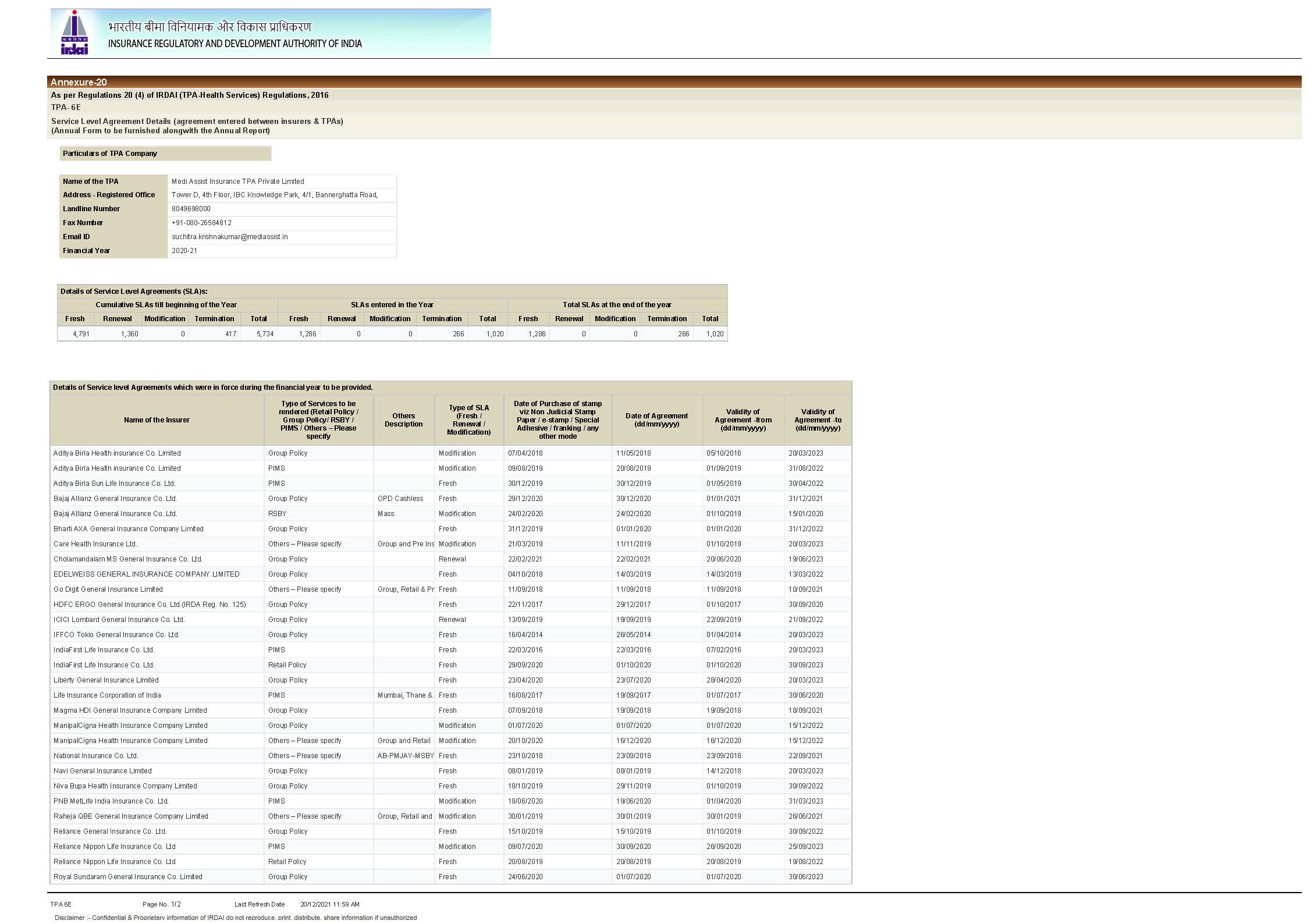The image size is (1307, 924).
Task: Click 'Validity of Agreement -to' column header
Action: 818,420
